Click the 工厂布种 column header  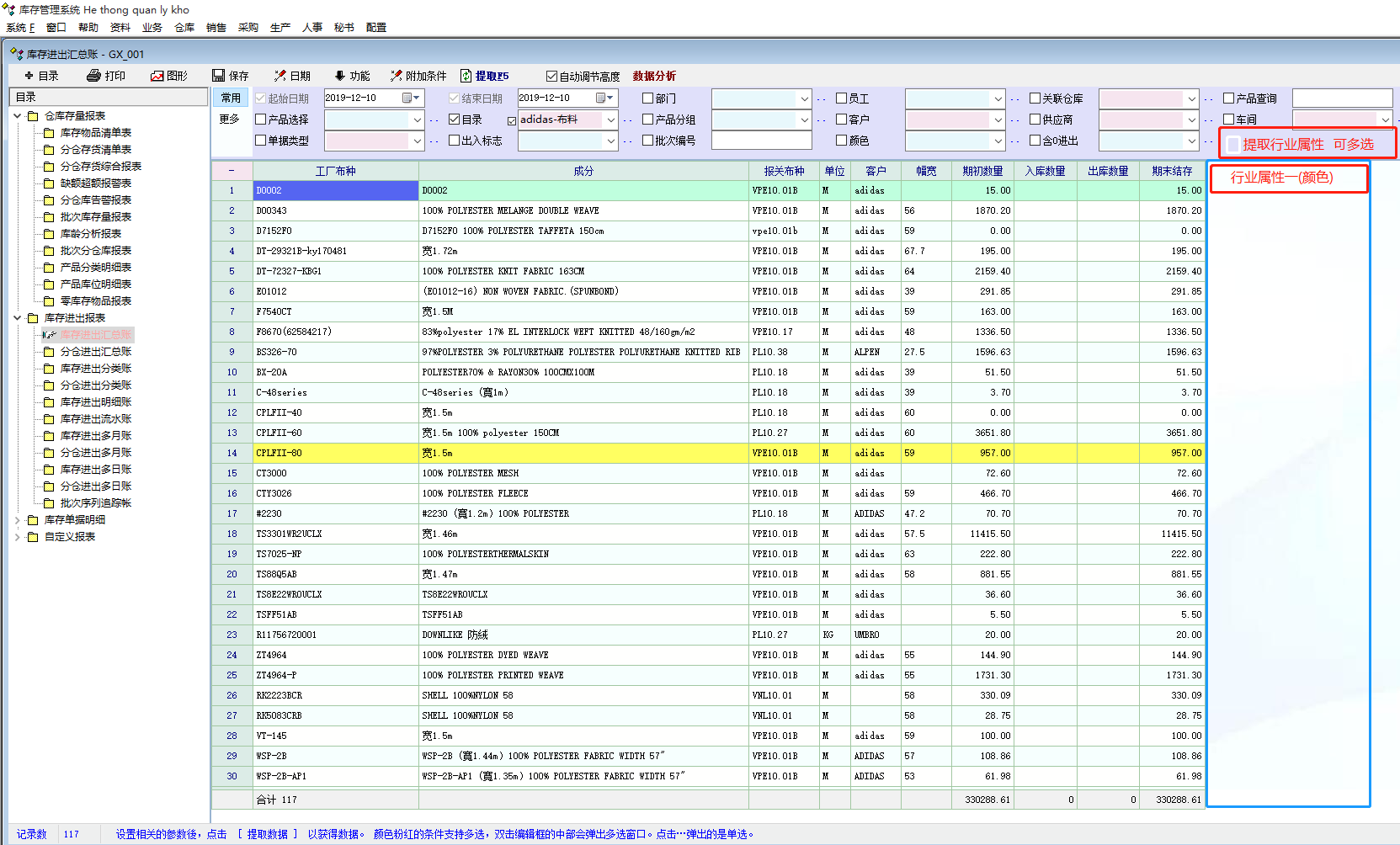[x=335, y=171]
